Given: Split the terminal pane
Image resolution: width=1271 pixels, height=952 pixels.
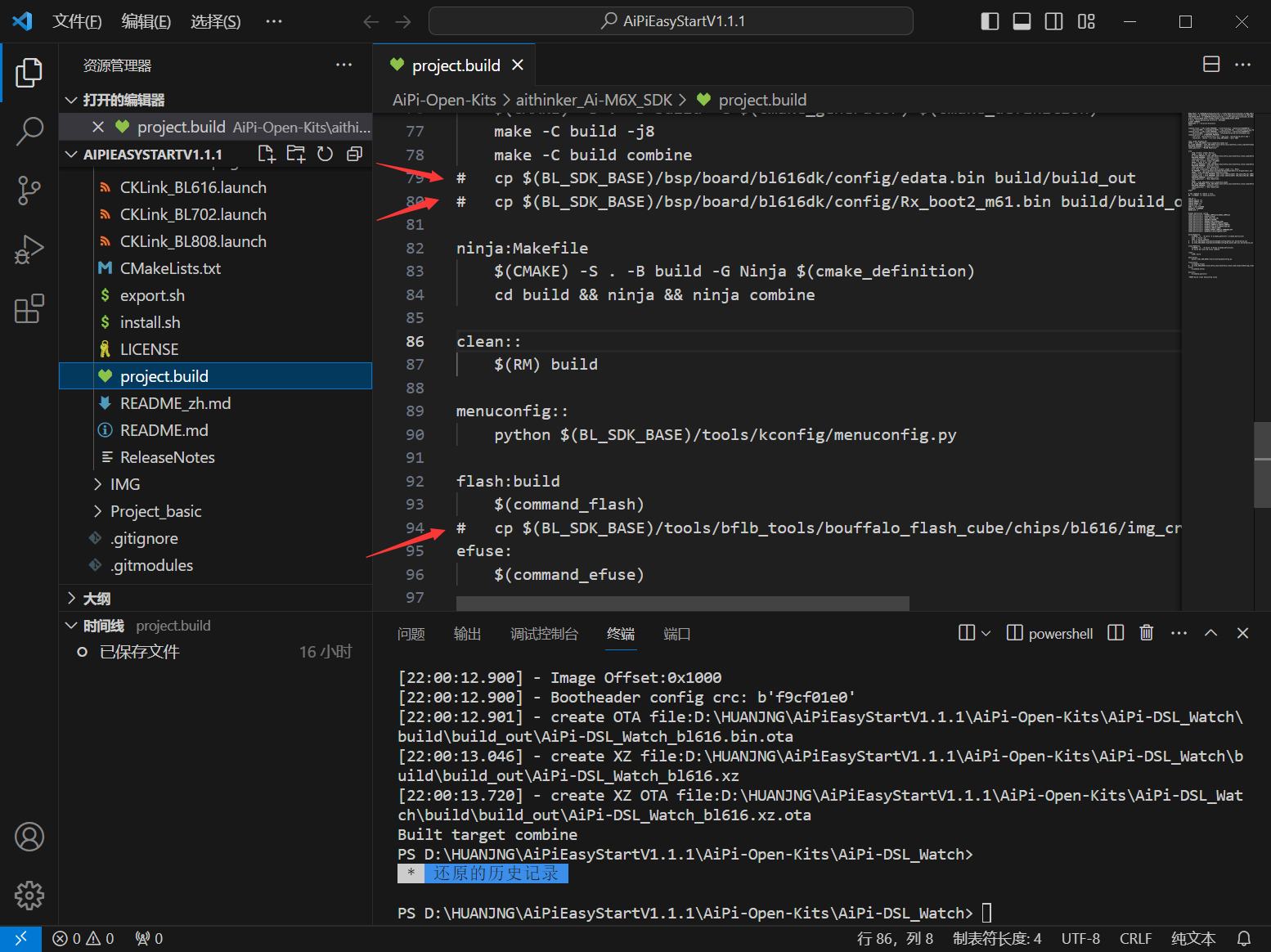Looking at the screenshot, I should point(1116,633).
